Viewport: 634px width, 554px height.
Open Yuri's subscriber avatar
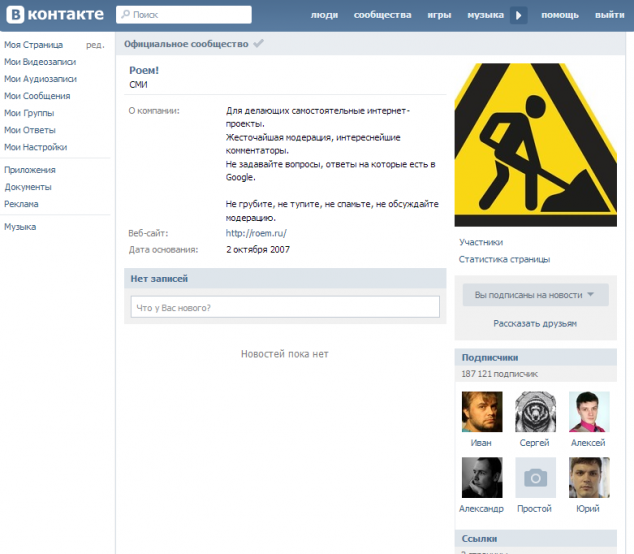coord(589,478)
